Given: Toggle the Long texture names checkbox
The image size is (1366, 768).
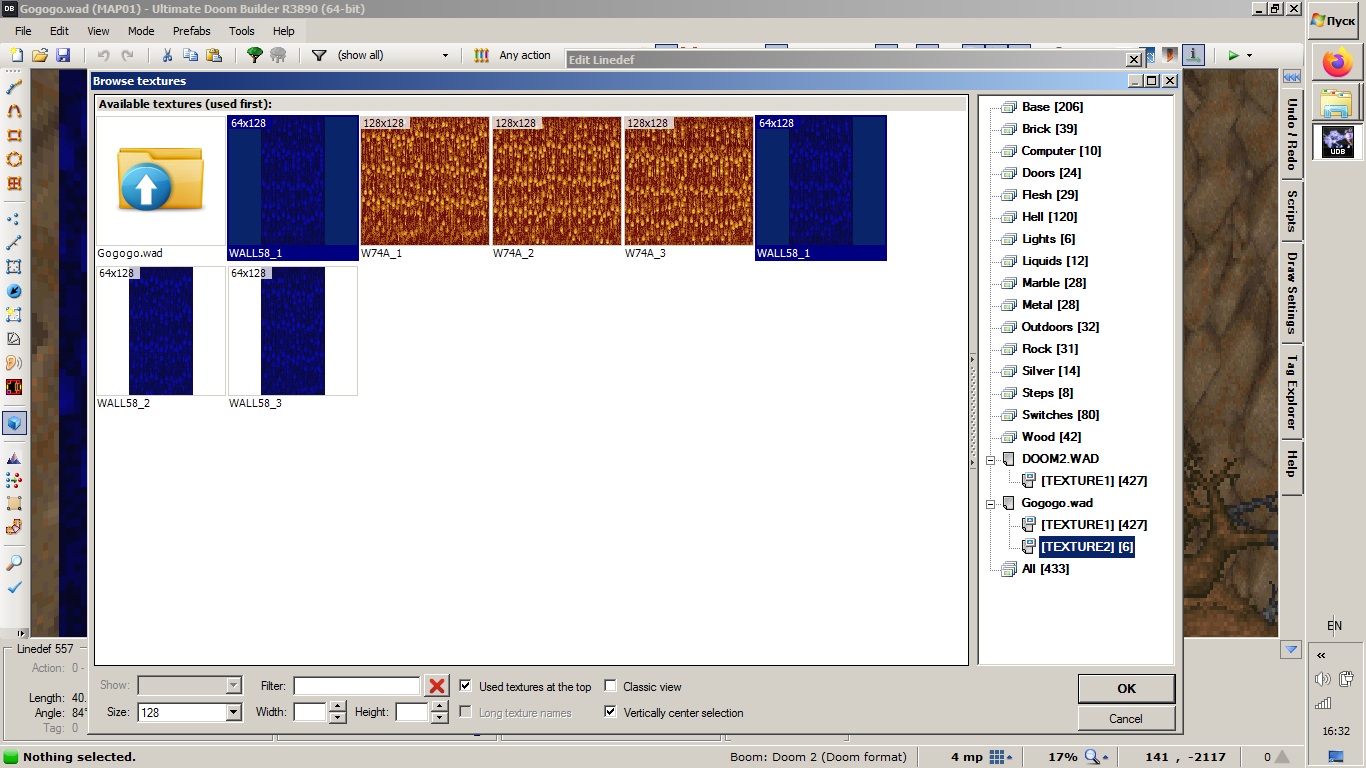Looking at the screenshot, I should pos(465,712).
